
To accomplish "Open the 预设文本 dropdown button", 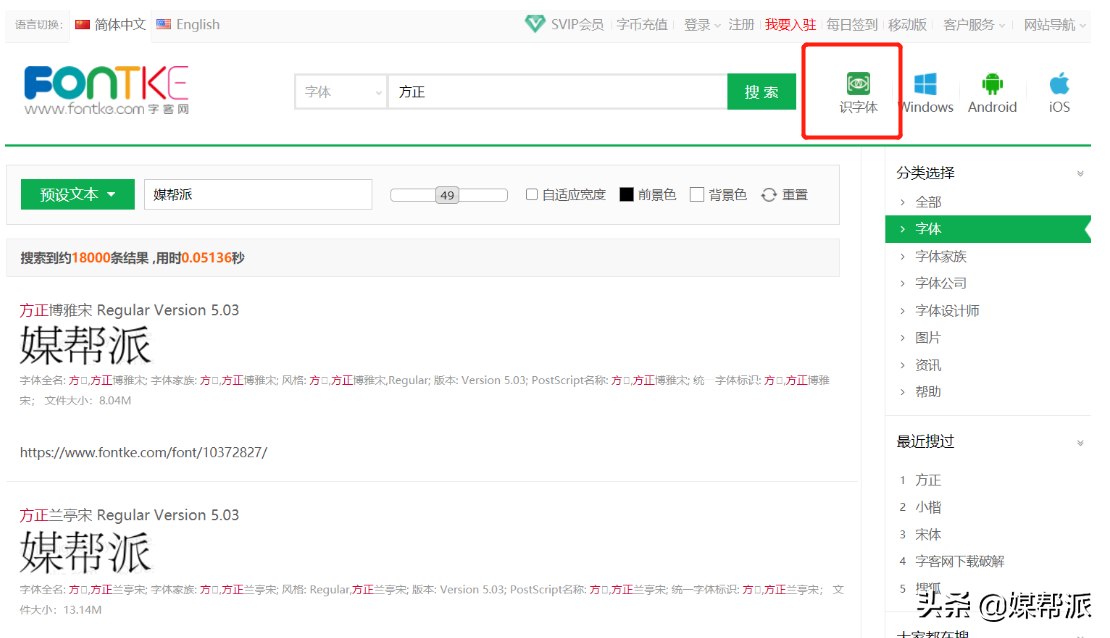I will pos(78,194).
